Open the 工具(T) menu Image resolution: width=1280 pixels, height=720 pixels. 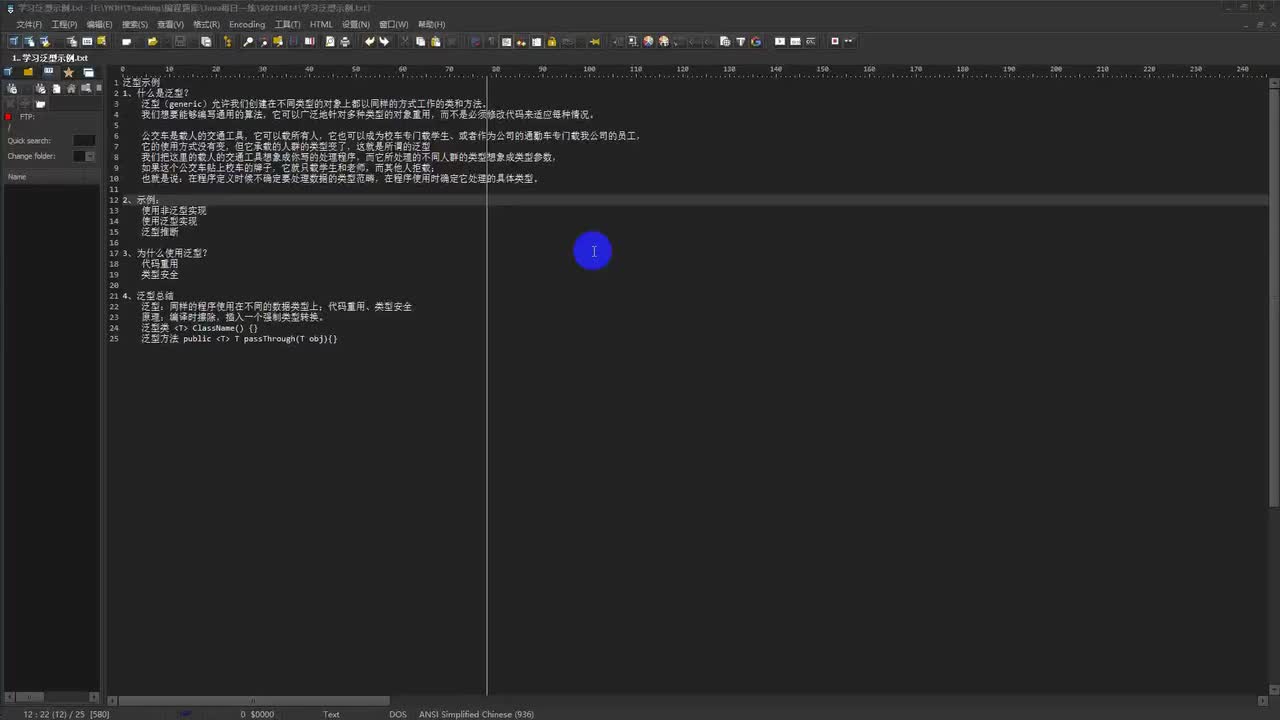click(287, 24)
